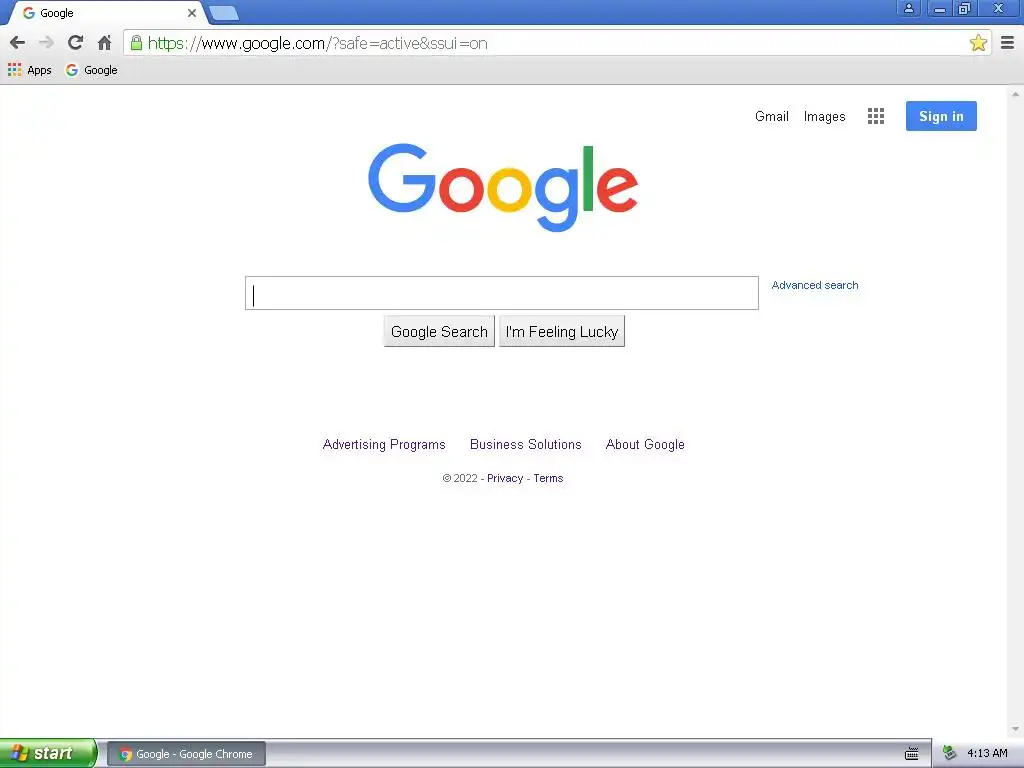This screenshot has height=768, width=1024.
Task: Open Gmail link
Action: click(x=772, y=116)
